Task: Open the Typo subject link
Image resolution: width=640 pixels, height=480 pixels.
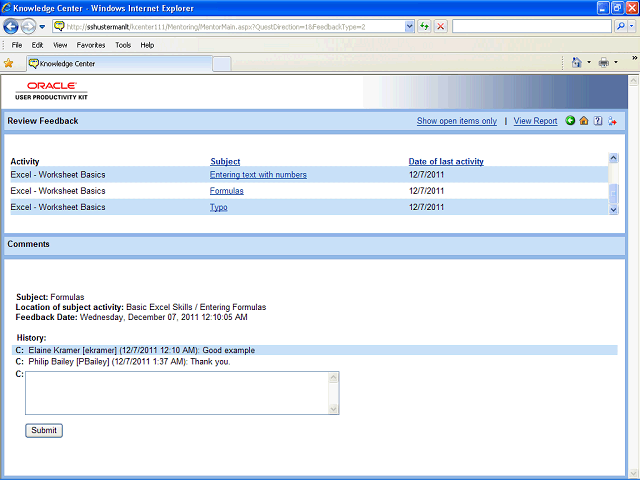Action: point(218,207)
